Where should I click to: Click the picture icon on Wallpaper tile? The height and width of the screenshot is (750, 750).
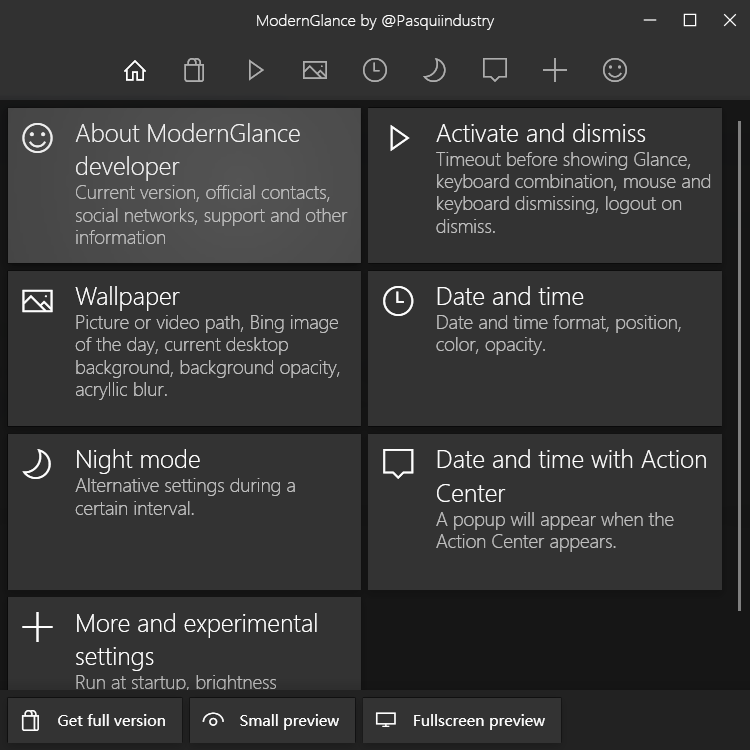pos(37,301)
